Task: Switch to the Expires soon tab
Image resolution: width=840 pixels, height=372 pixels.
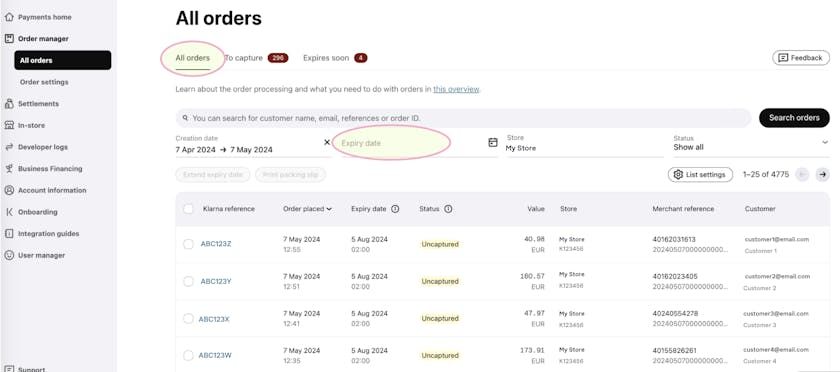Action: click(x=335, y=58)
